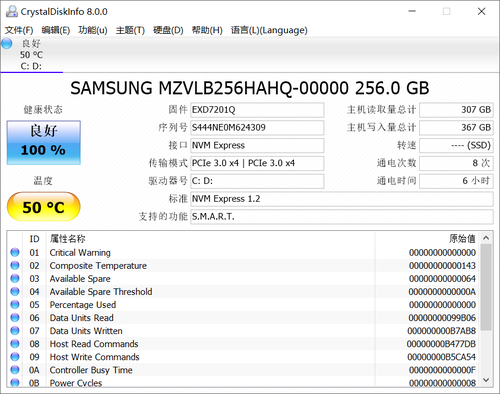
Task: Click the status dot beside Critical Warning
Action: click(15, 252)
